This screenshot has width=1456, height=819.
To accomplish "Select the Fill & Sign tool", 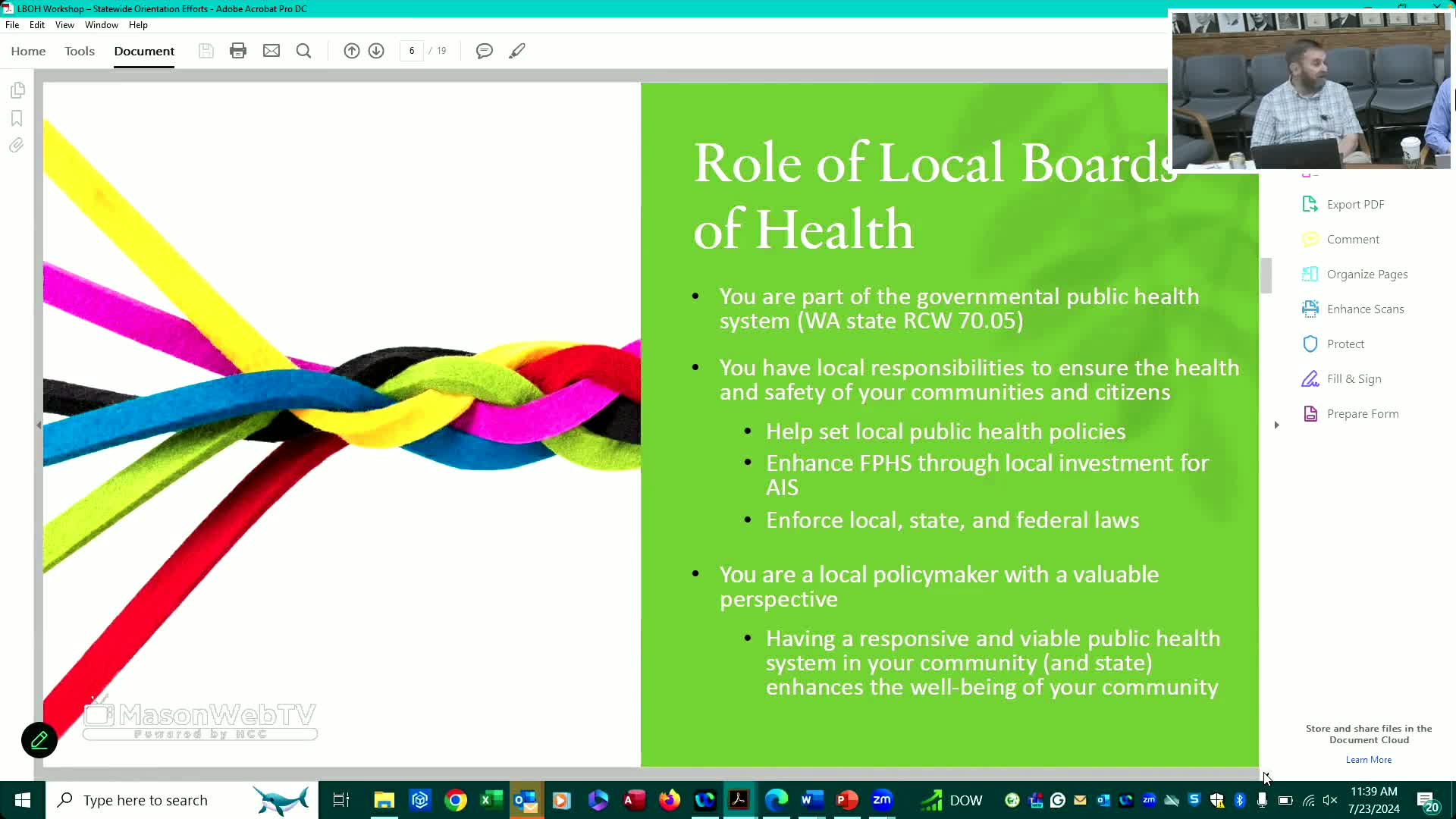I will [1353, 378].
